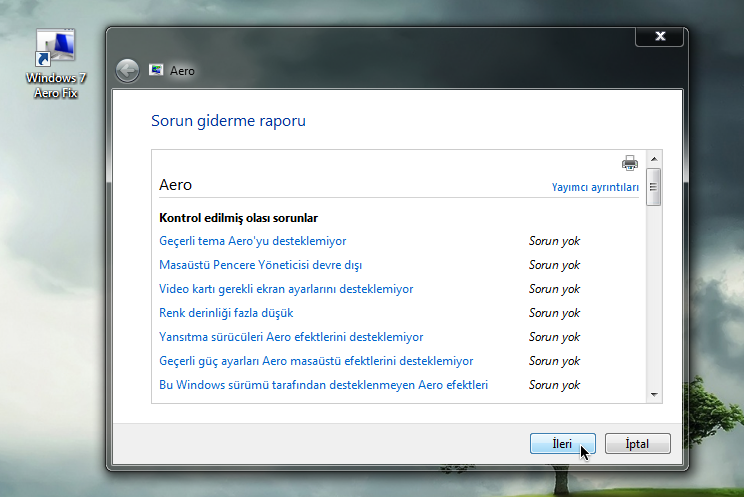Click the 'Aero' report section title
This screenshot has height=497, width=744.
click(x=175, y=185)
